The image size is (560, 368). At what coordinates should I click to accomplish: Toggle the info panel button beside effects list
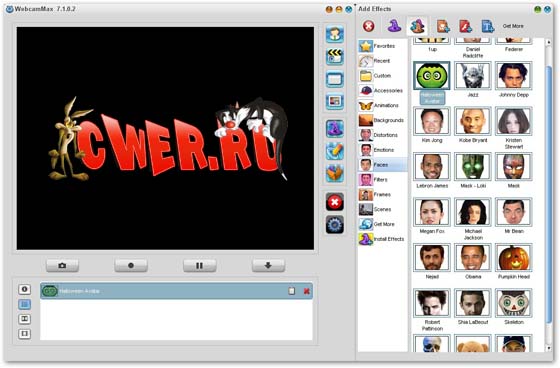[x=24, y=289]
